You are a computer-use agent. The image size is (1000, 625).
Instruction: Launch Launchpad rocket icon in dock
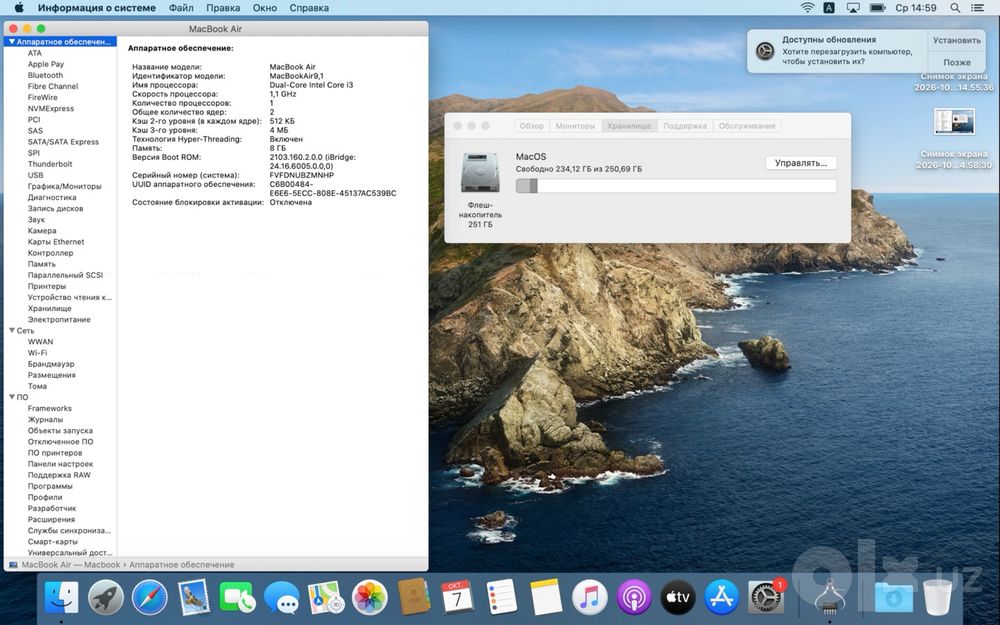point(106,598)
